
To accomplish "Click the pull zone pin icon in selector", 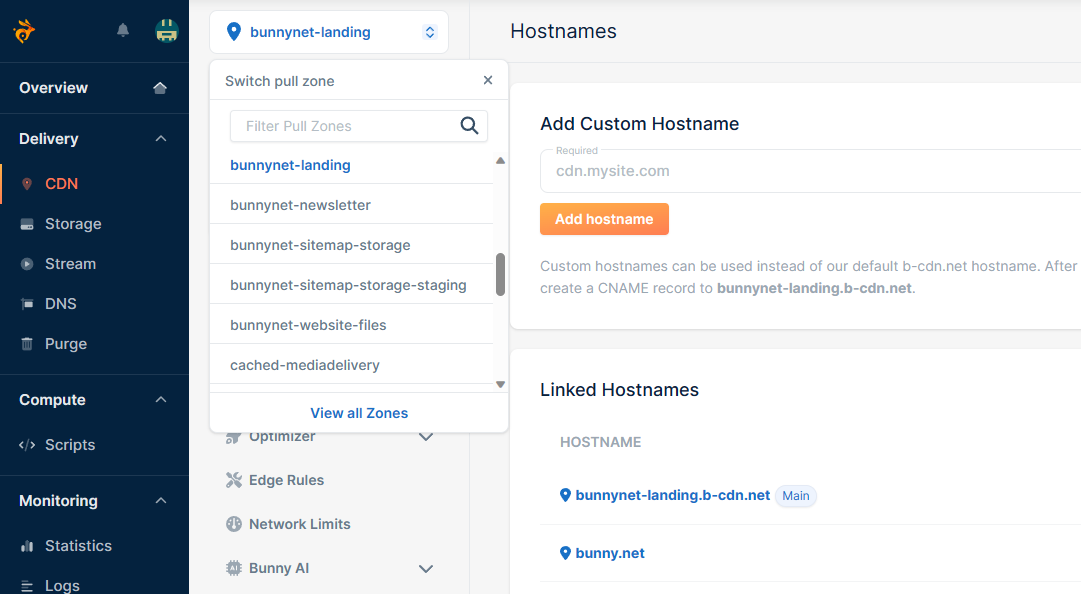I will (x=234, y=32).
